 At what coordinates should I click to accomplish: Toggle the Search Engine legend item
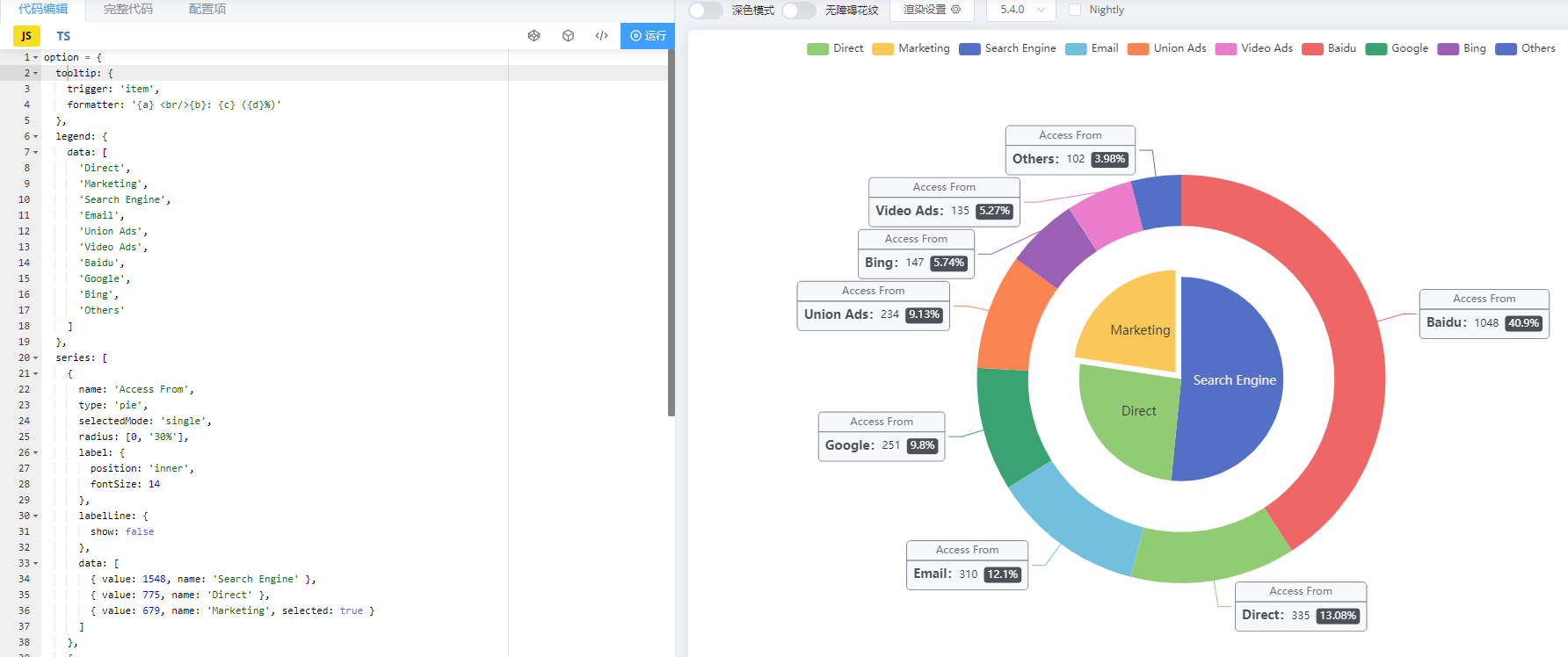(1007, 48)
